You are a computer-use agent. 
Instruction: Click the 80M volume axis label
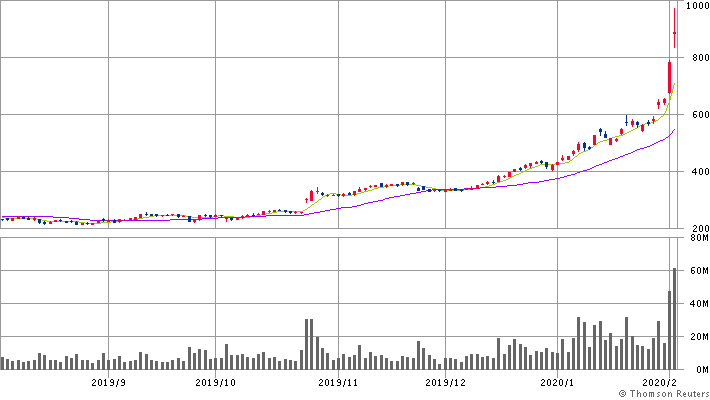(x=696, y=238)
